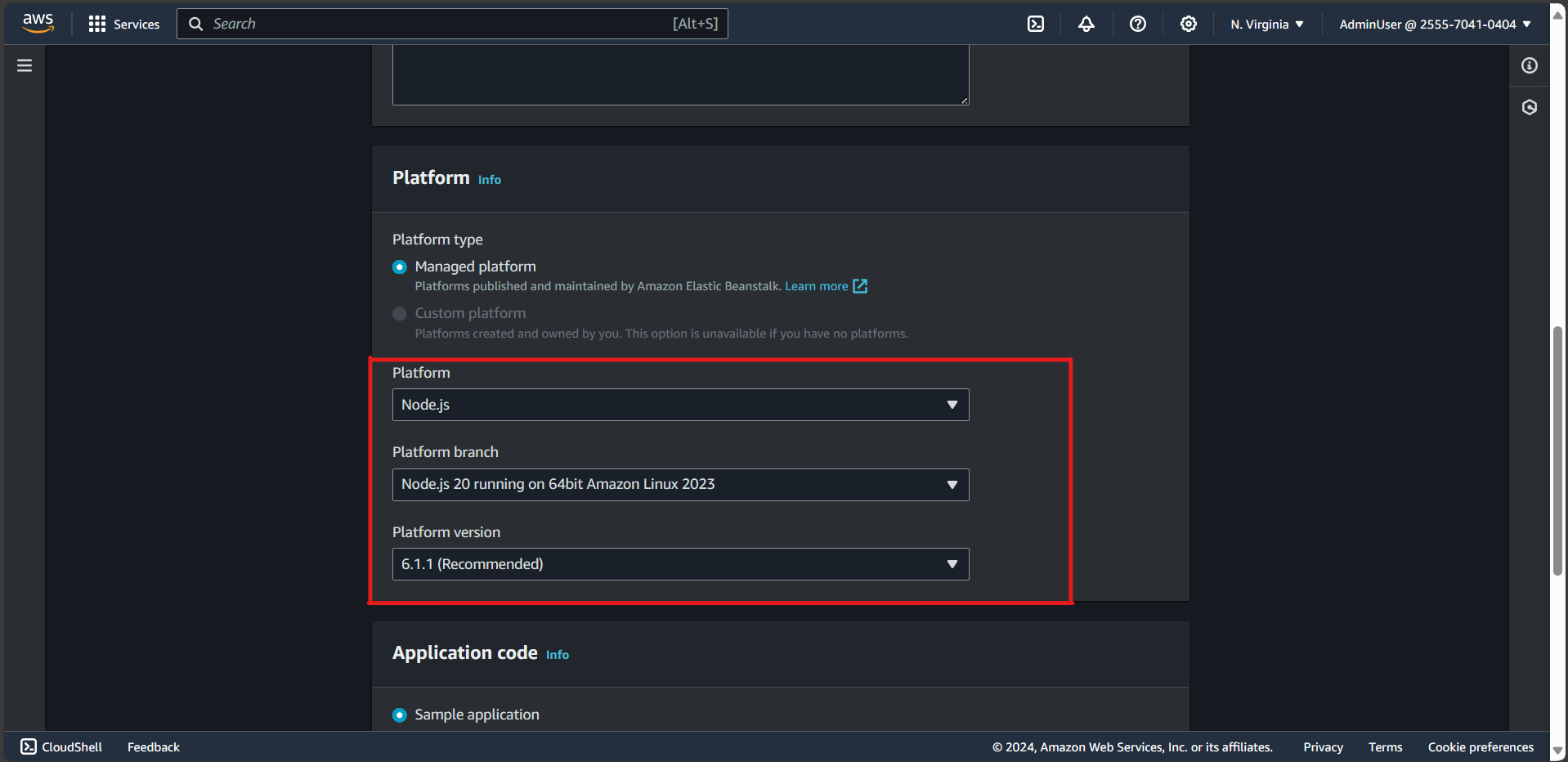The image size is (1568, 762).
Task: Click into the description text area
Action: click(681, 74)
